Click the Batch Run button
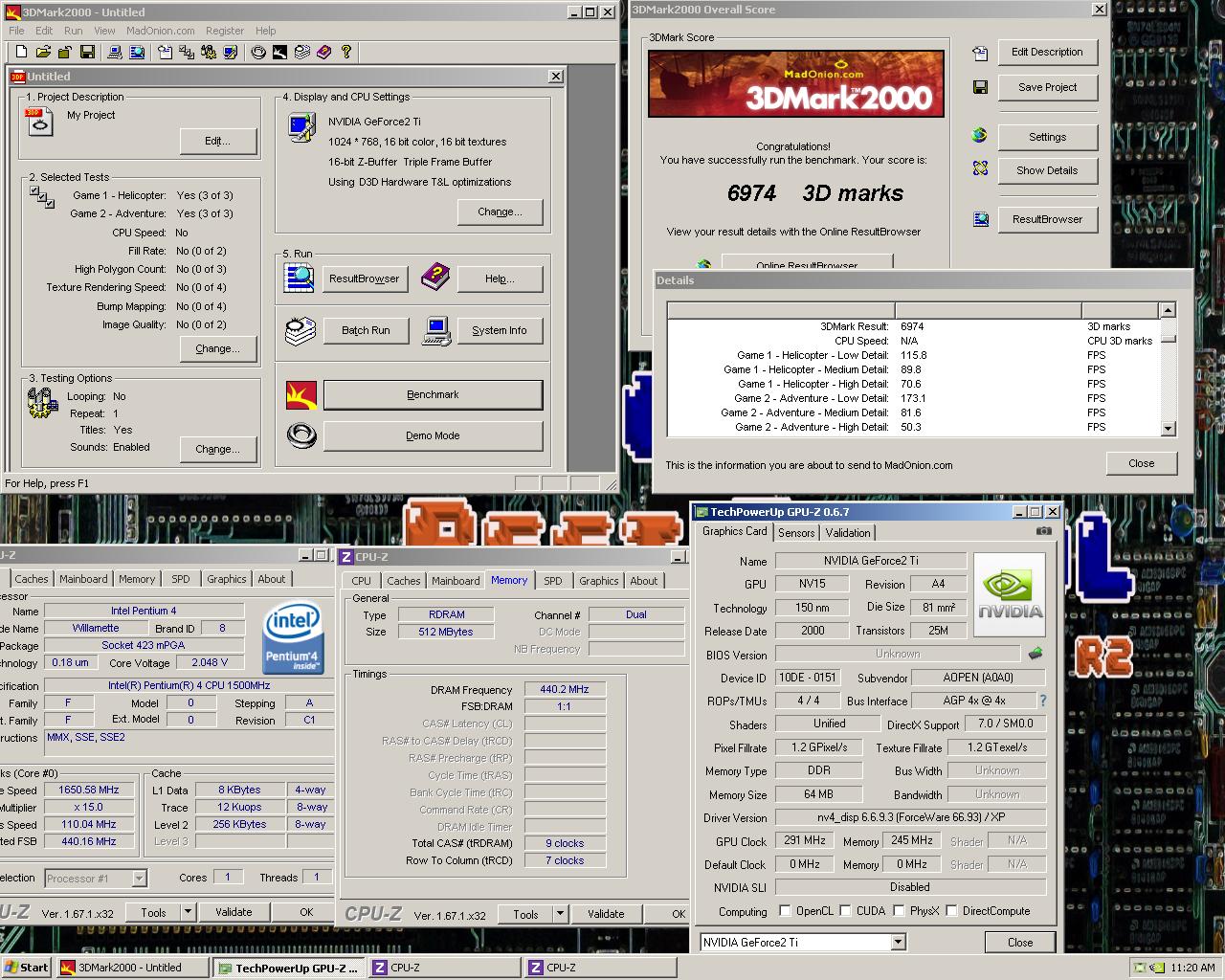Image resolution: width=1225 pixels, height=980 pixels. pyautogui.click(x=366, y=330)
